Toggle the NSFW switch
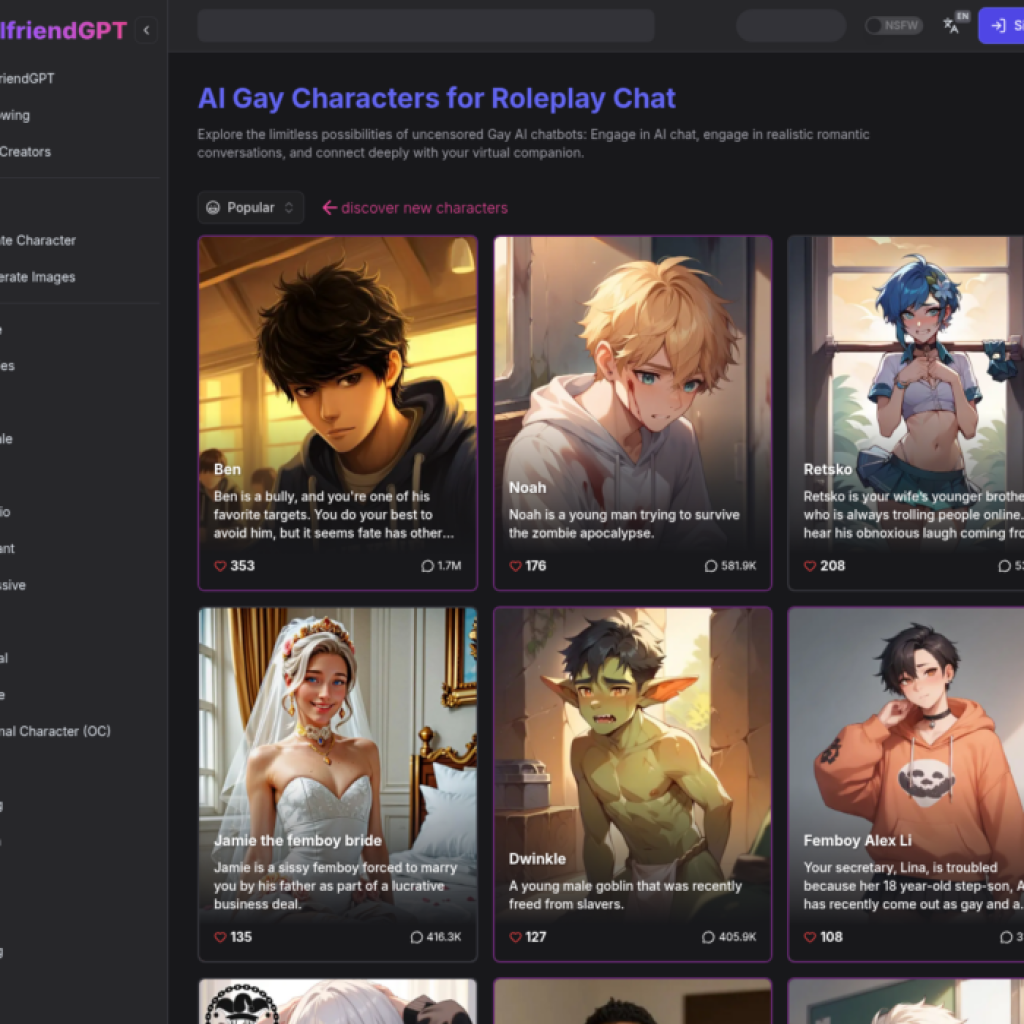This screenshot has height=1024, width=1024. coord(893,26)
